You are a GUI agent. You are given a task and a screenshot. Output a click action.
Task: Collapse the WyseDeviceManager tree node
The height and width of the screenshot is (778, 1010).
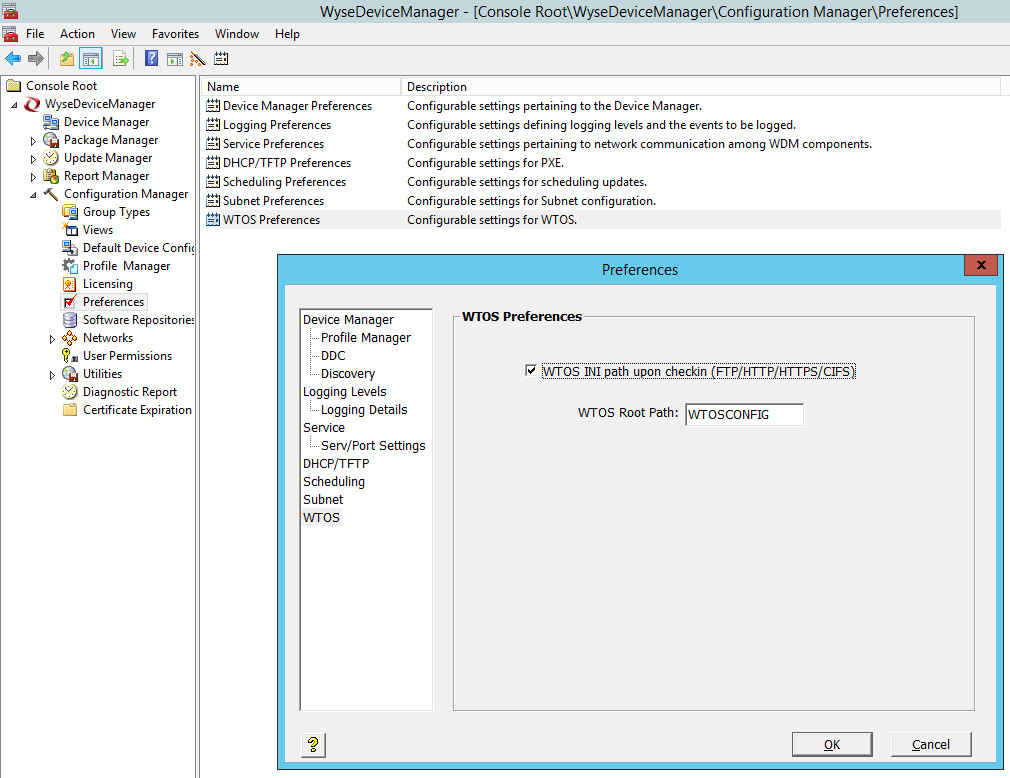tap(14, 104)
